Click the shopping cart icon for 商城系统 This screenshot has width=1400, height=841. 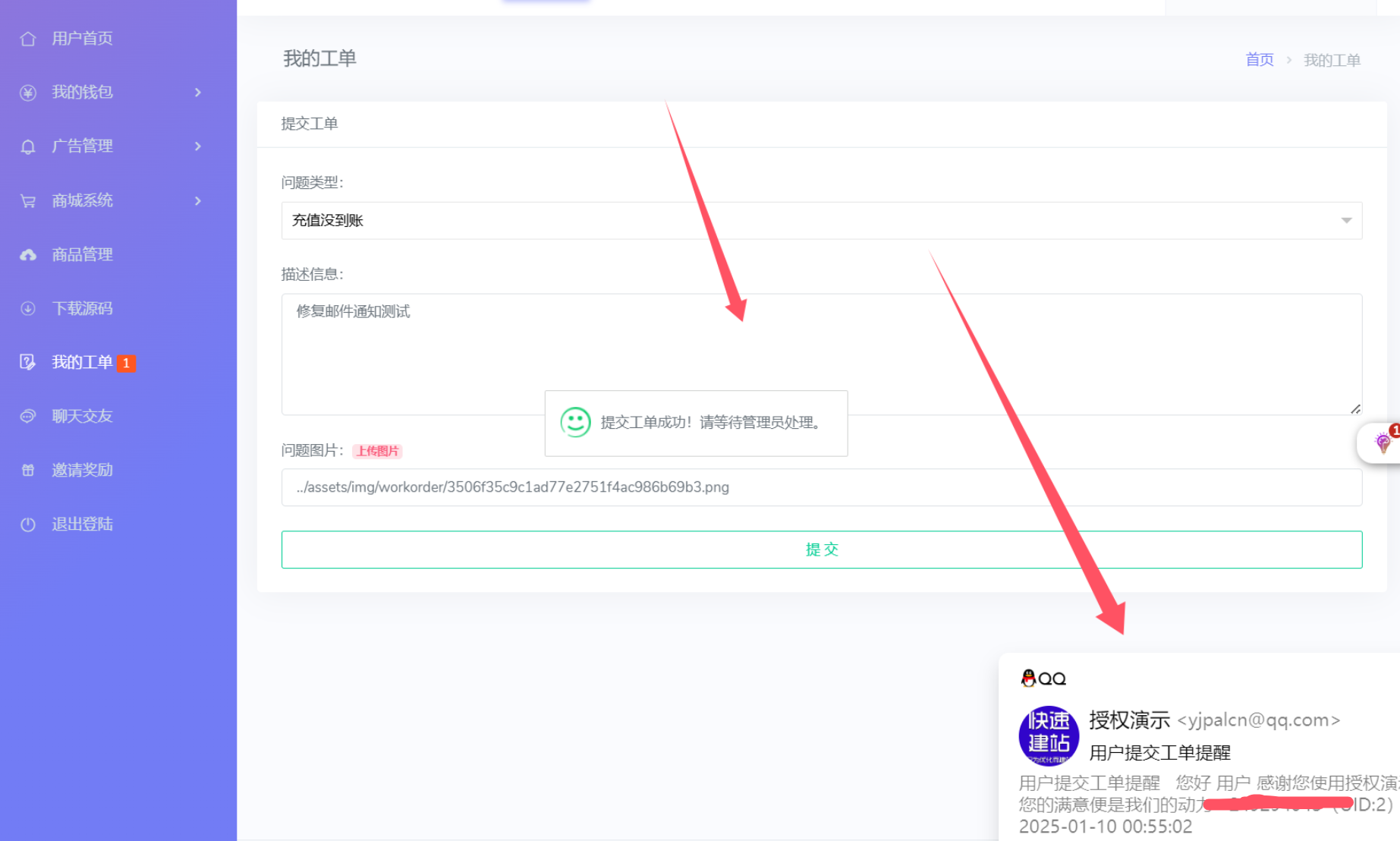[28, 201]
